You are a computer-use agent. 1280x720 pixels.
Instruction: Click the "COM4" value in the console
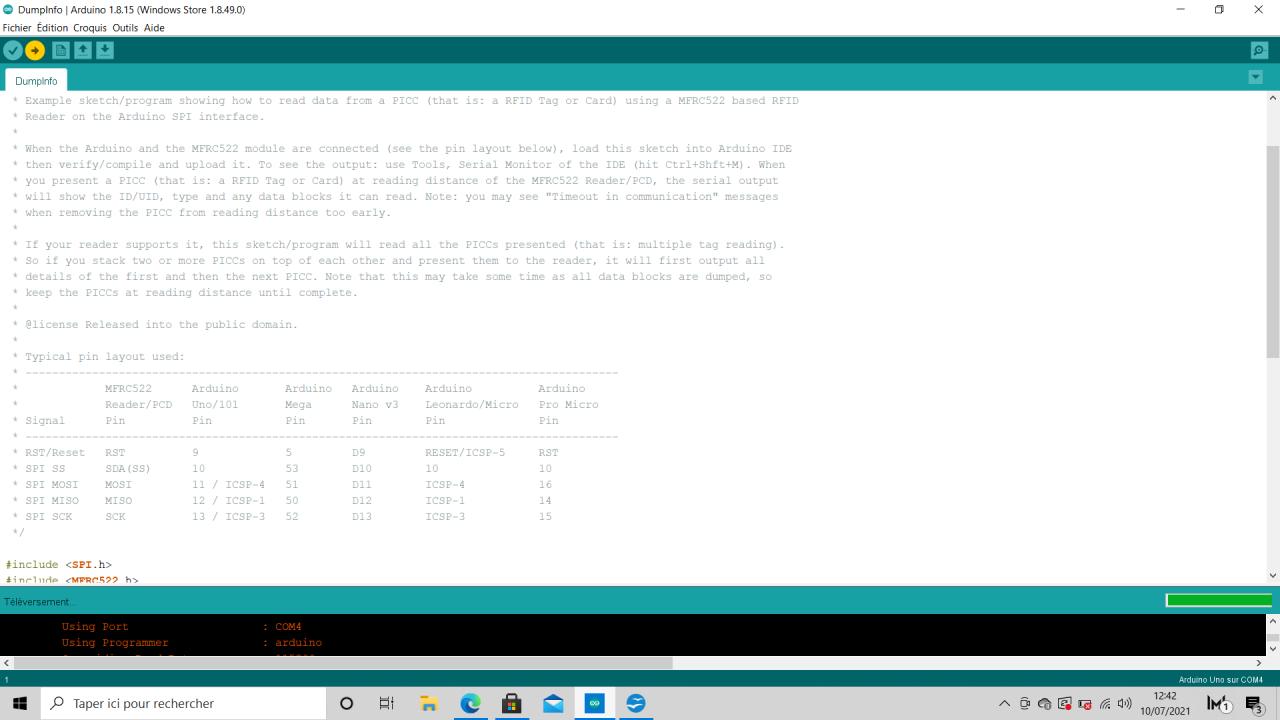point(288,627)
